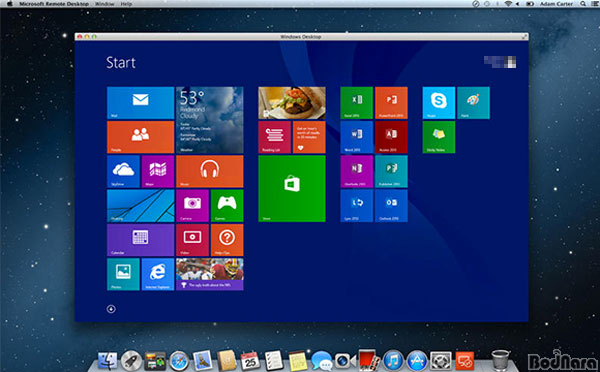This screenshot has height=372, width=600.
Task: Open Launchpad from the Dock
Action: click(131, 361)
